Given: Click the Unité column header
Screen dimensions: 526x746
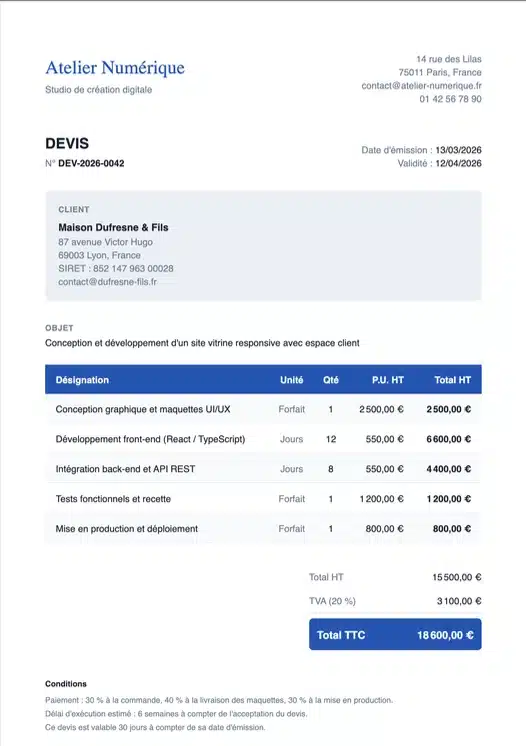Looking at the screenshot, I should coord(292,380).
